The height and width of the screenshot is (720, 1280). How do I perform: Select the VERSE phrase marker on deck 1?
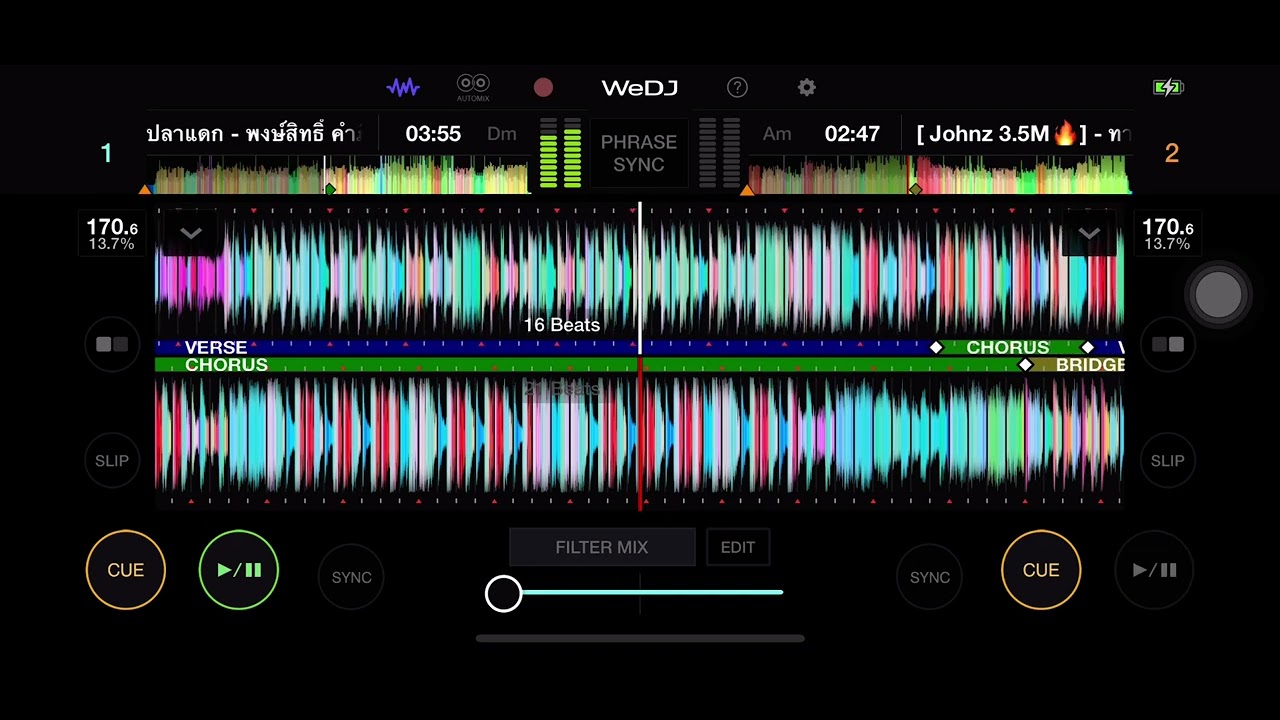pyautogui.click(x=216, y=348)
